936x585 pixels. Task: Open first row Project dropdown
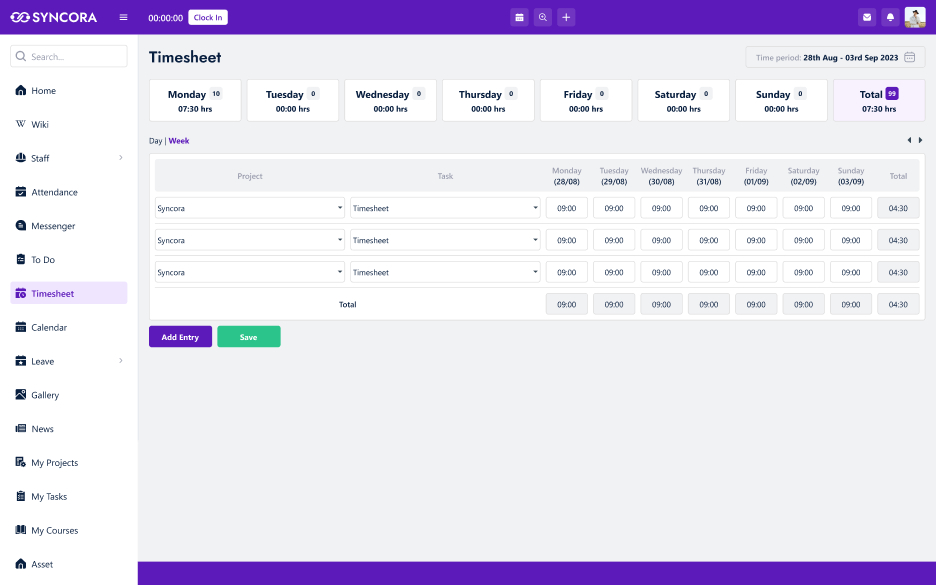point(250,209)
